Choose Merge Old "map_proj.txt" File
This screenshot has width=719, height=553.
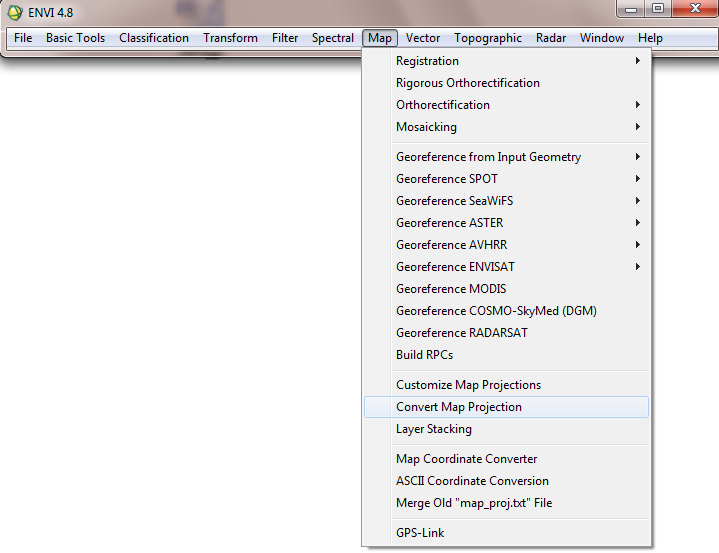click(x=506, y=503)
